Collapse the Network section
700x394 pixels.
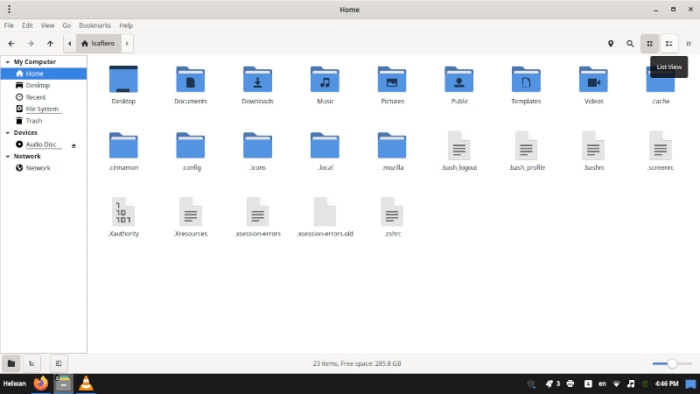(8, 156)
